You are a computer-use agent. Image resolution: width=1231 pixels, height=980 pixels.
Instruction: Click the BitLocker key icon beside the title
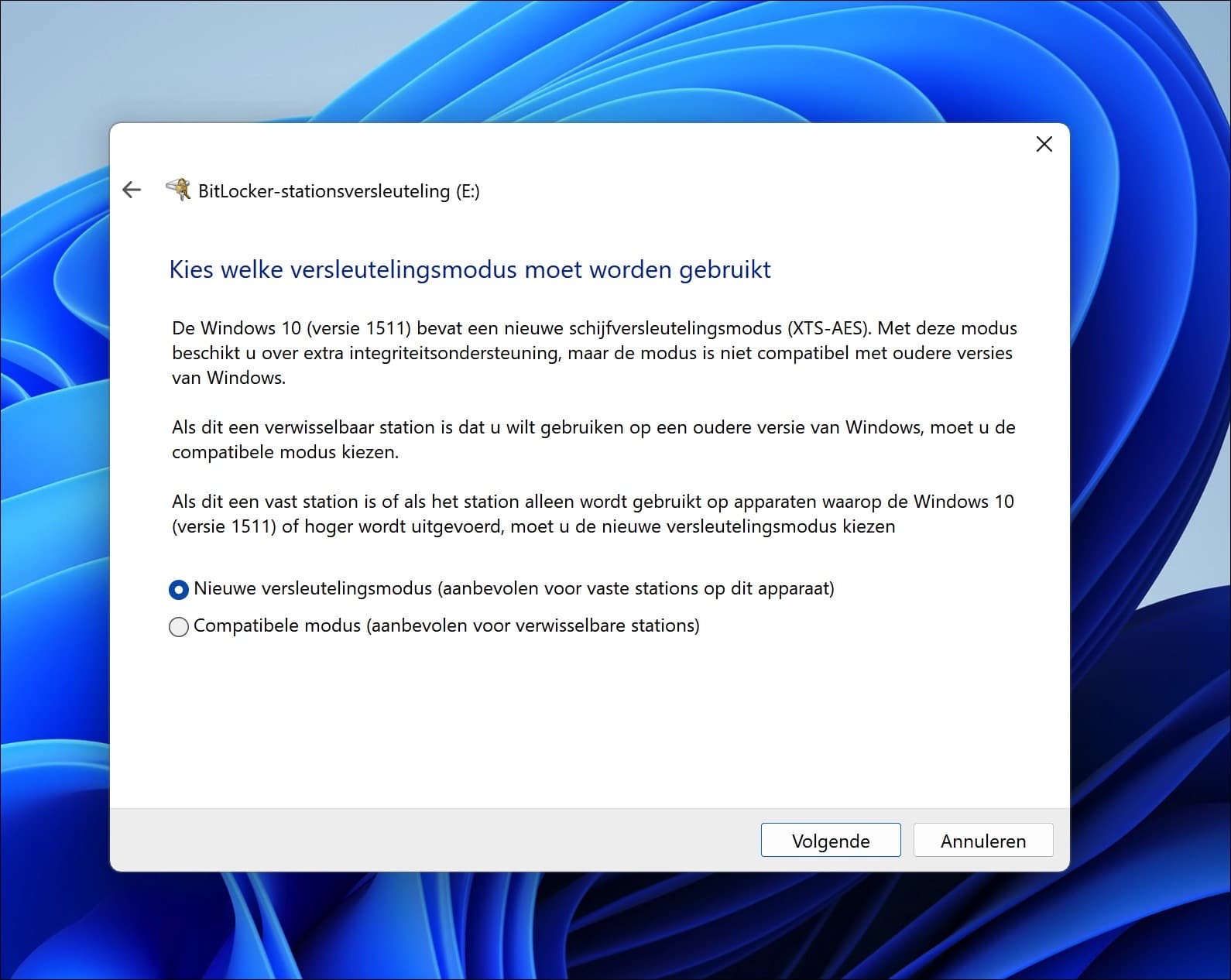pyautogui.click(x=179, y=190)
